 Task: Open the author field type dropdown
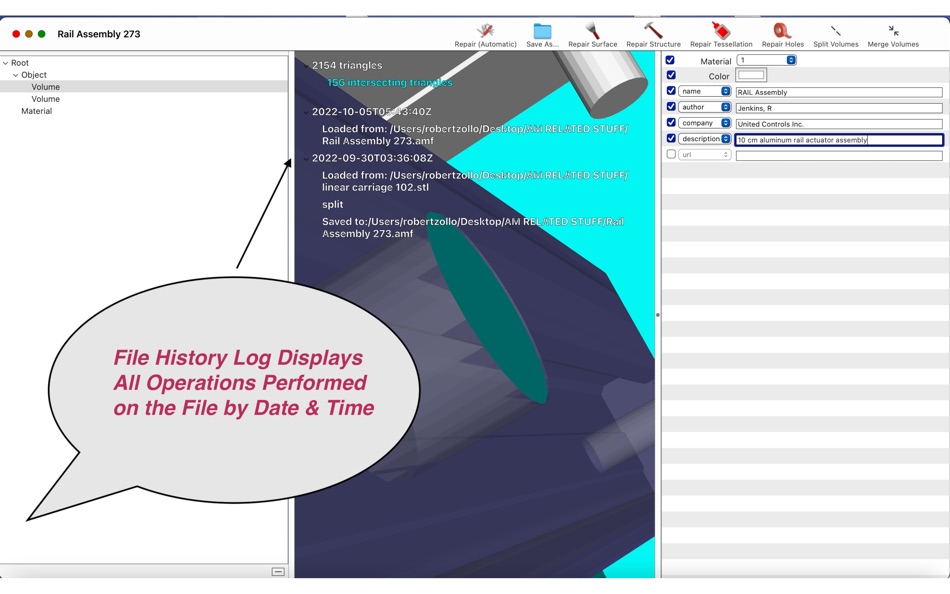pyautogui.click(x=705, y=107)
